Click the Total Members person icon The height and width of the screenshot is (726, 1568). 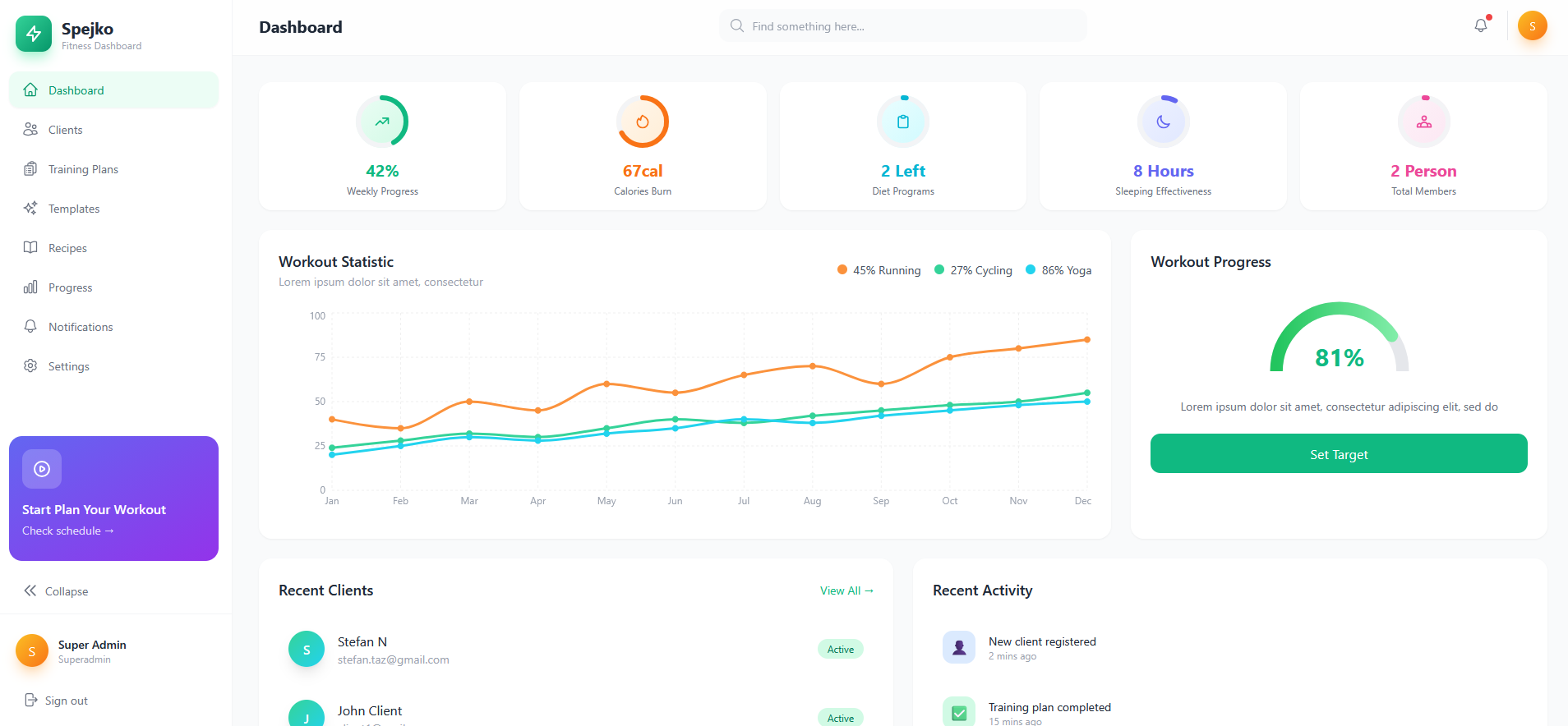(1424, 122)
